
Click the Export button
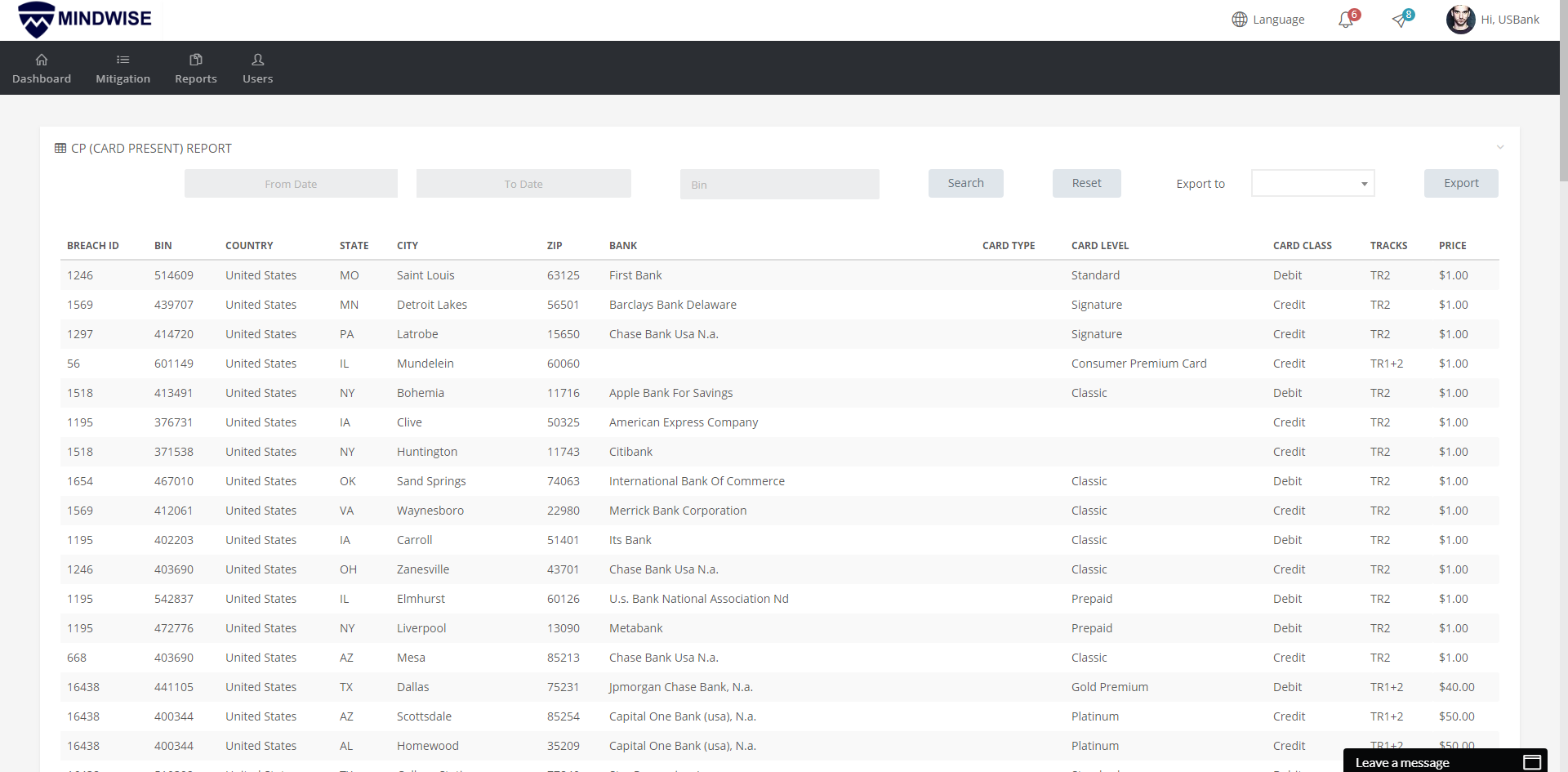[1460, 183]
